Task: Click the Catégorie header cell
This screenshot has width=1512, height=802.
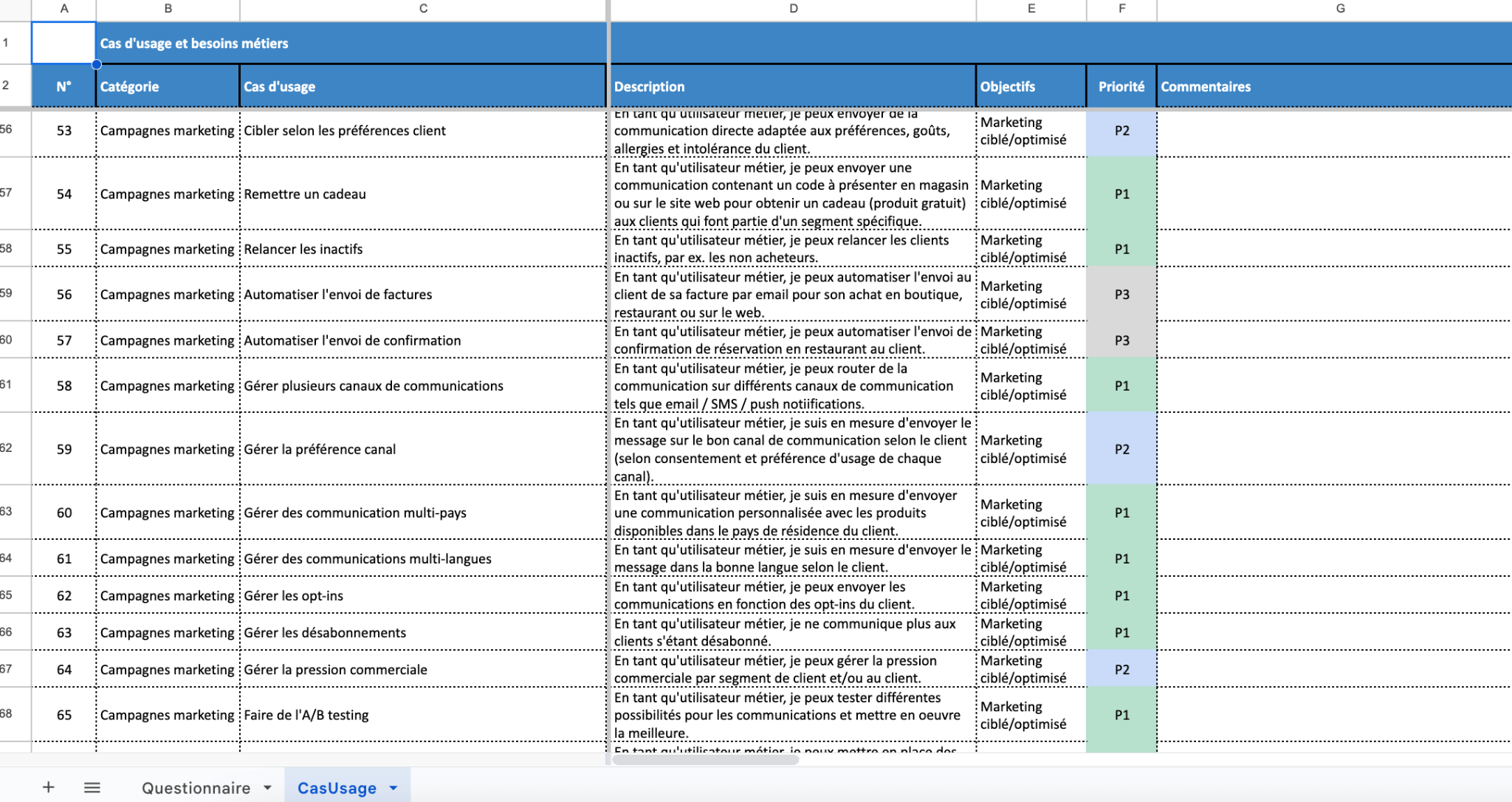Action: tap(168, 86)
